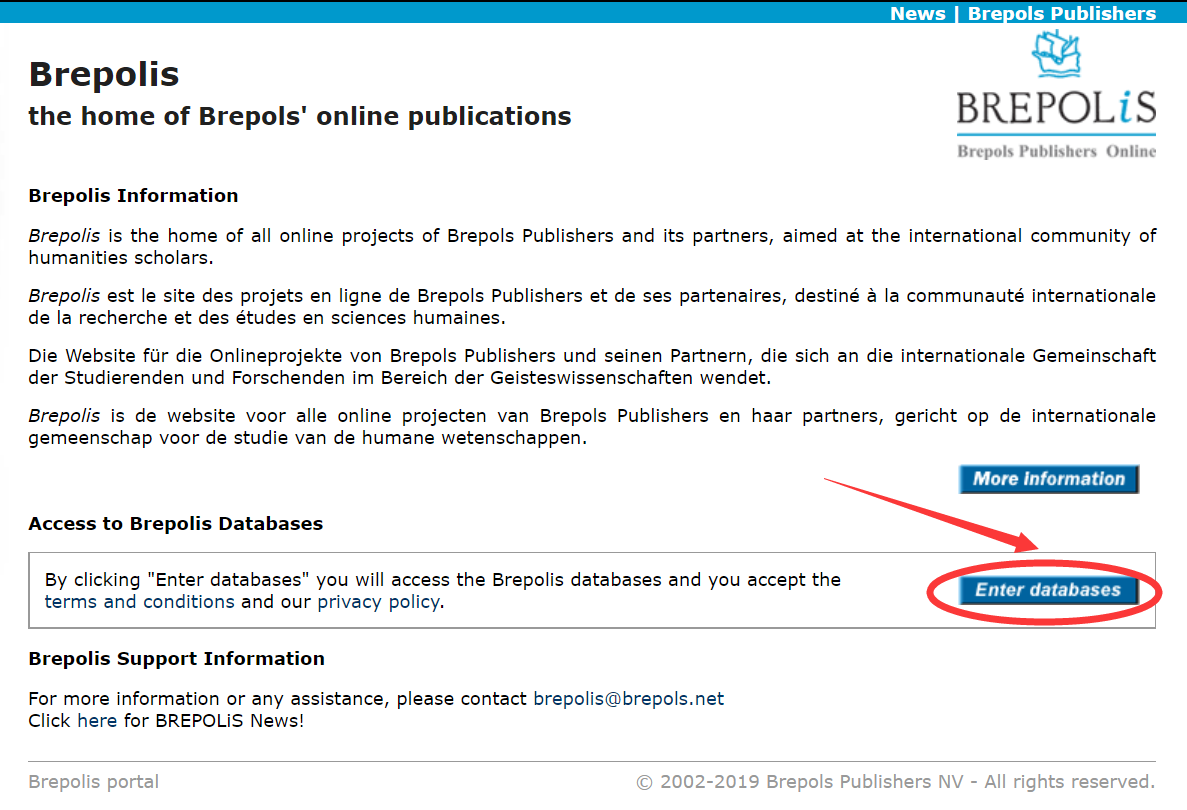Open Brepols Publishers link in top bar
Image resolution: width=1187 pixels, height=810 pixels.
click(1061, 13)
